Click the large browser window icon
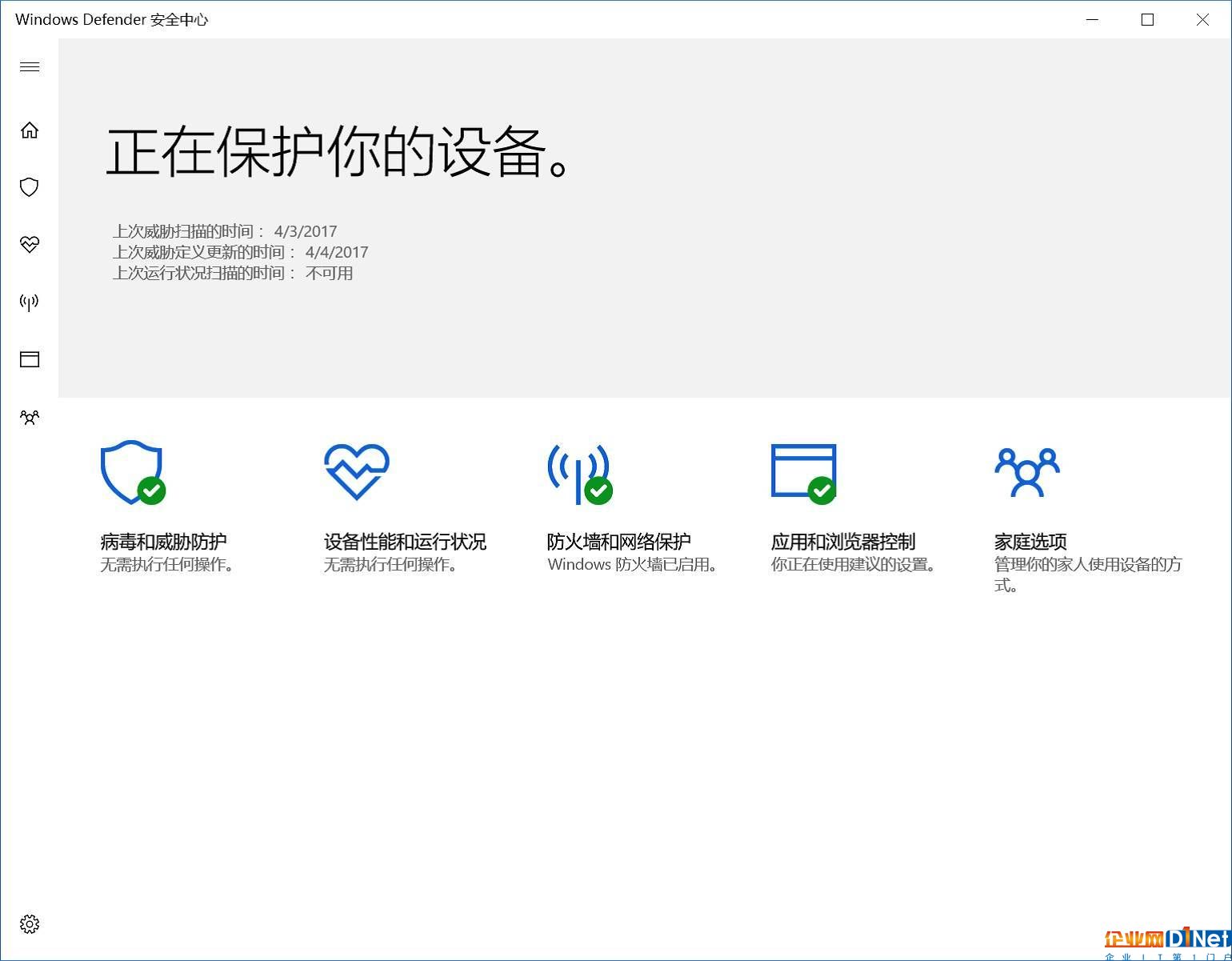 click(804, 474)
